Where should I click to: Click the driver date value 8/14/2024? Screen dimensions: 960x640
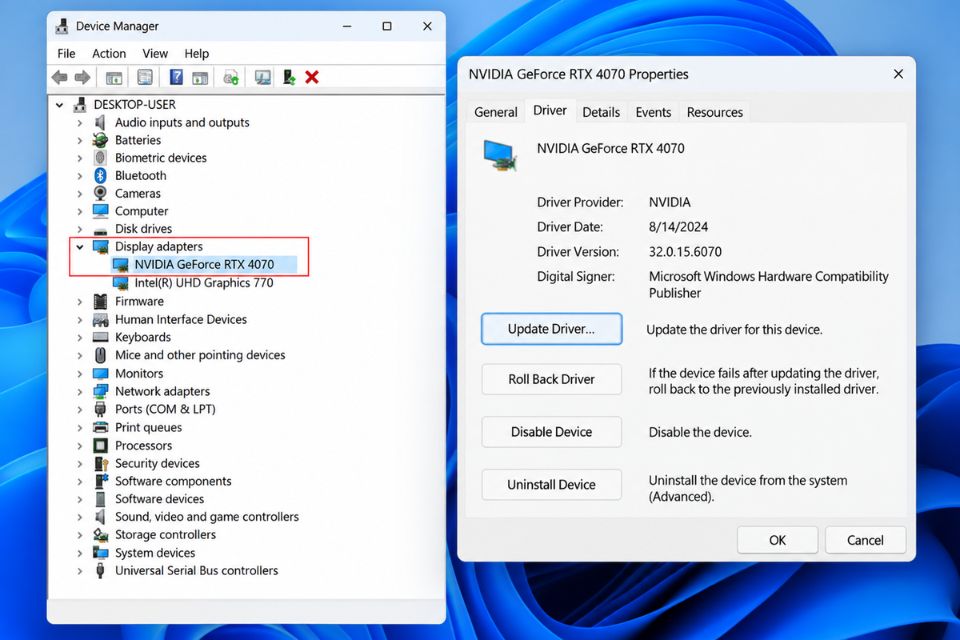(x=678, y=227)
